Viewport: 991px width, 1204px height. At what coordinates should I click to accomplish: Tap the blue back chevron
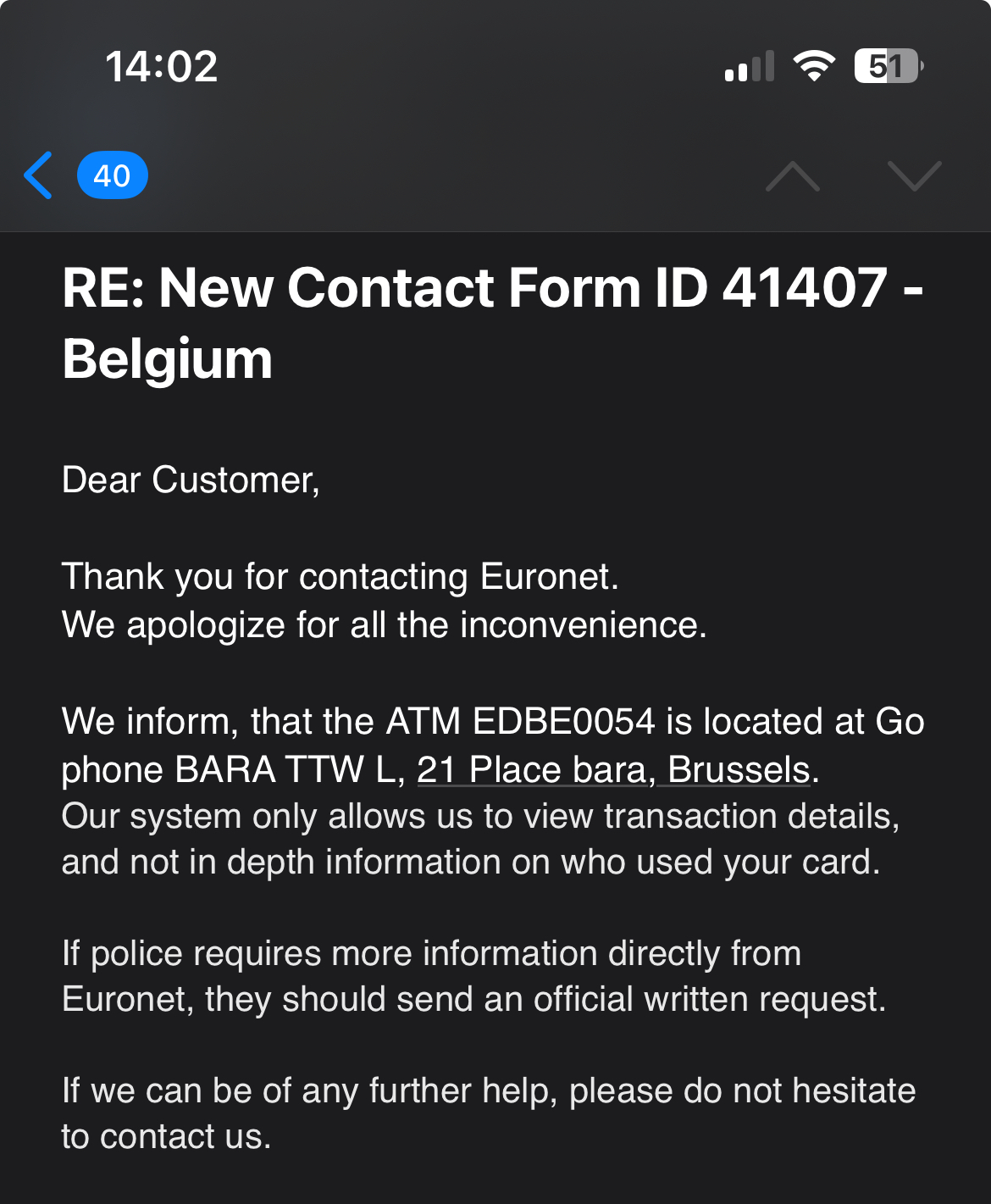(39, 175)
